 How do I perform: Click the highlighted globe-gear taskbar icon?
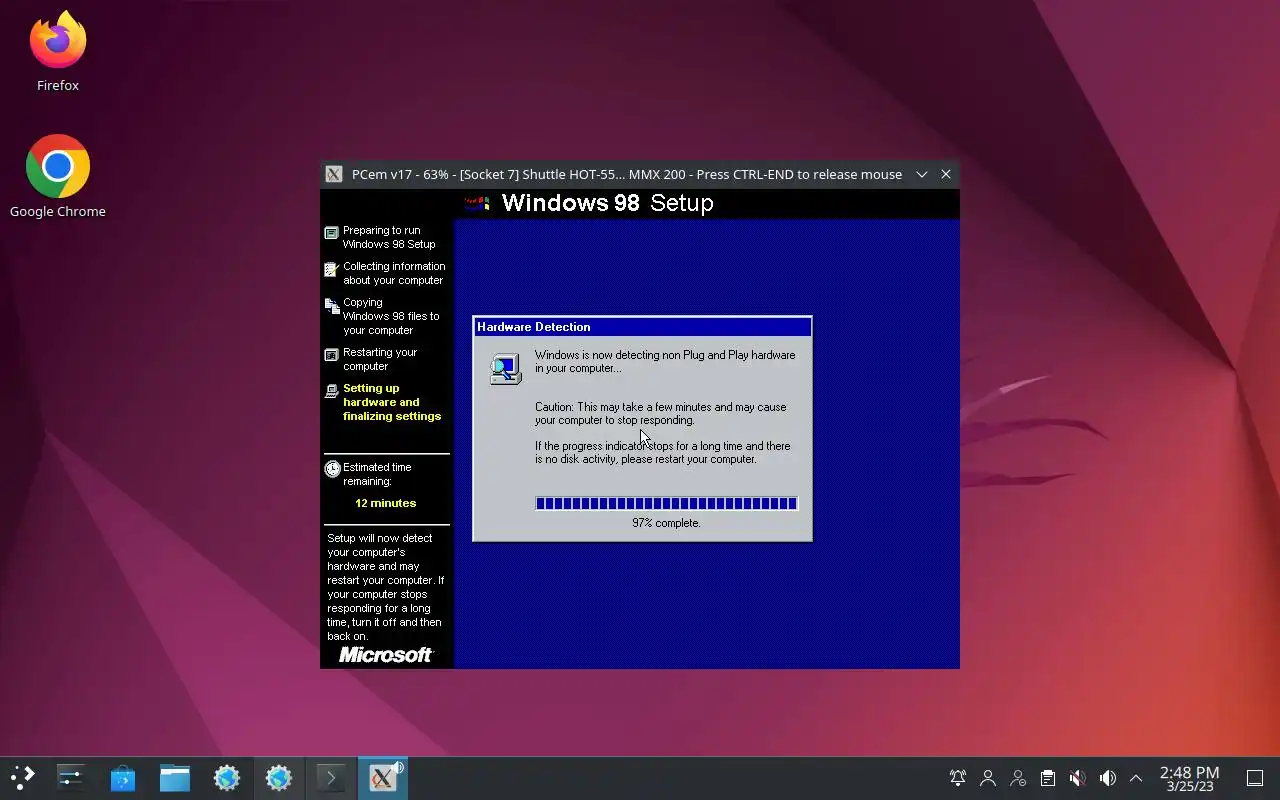(278, 778)
